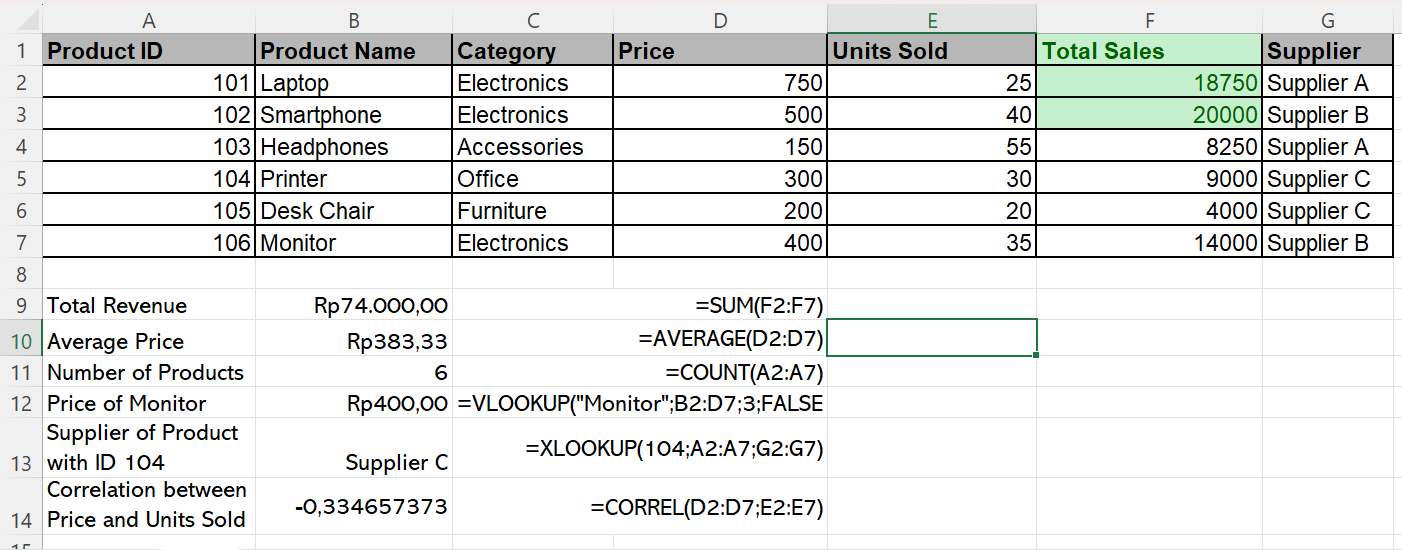This screenshot has width=1402, height=550.
Task: Select column D header
Action: (719, 18)
